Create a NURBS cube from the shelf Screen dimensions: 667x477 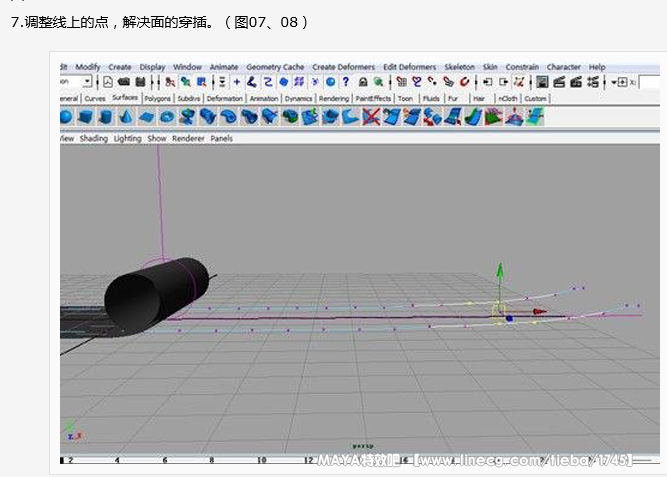tap(86, 117)
